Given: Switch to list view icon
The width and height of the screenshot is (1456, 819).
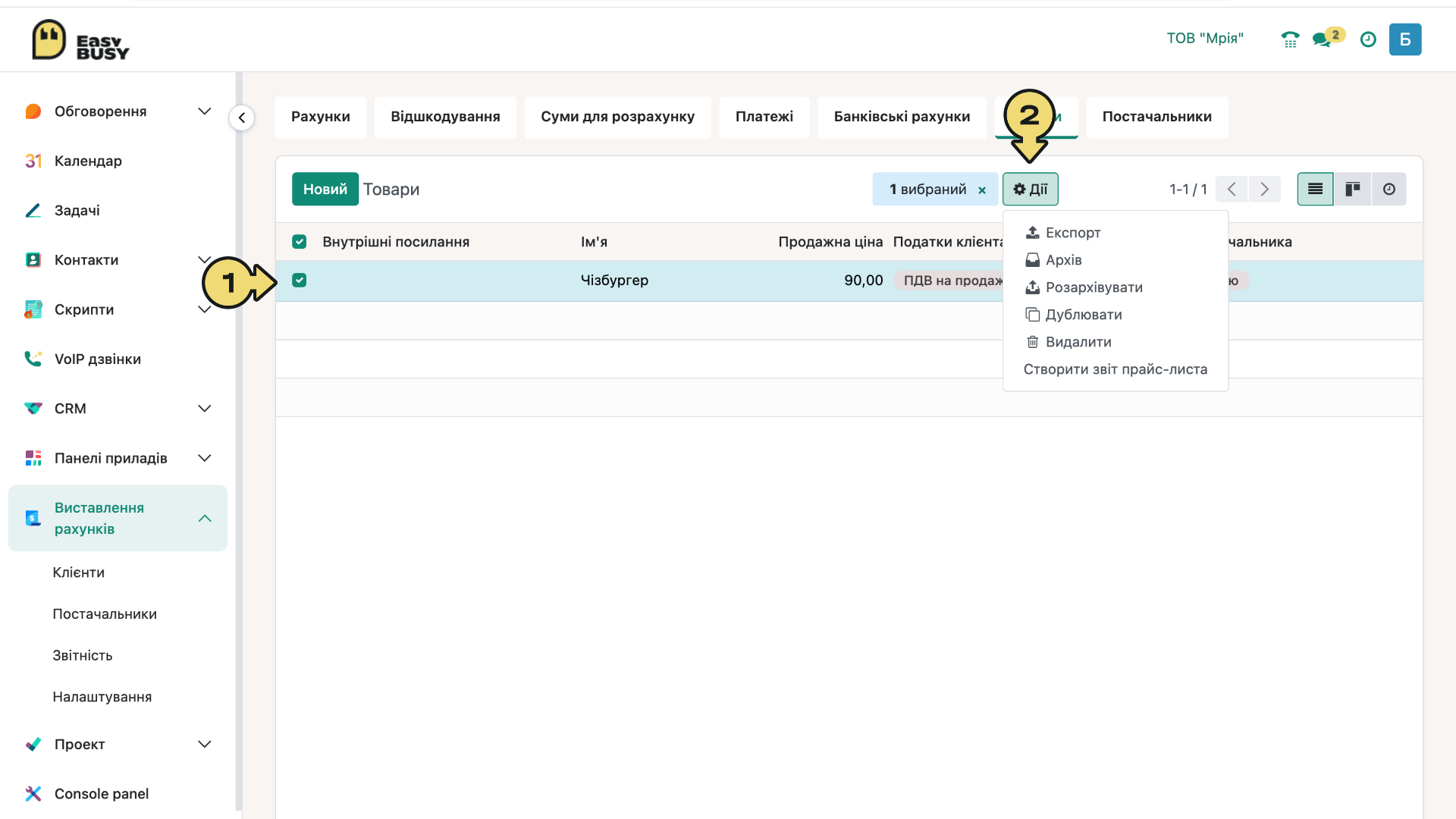Looking at the screenshot, I should click(1315, 189).
